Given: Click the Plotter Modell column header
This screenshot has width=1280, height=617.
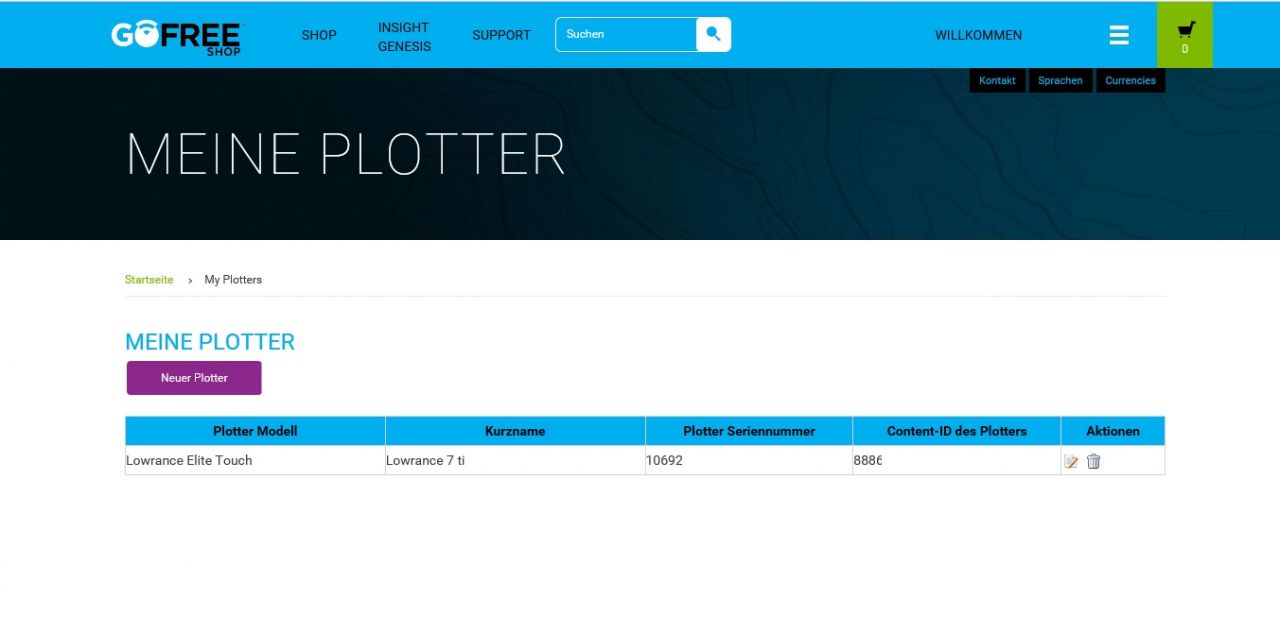Looking at the screenshot, I should click(x=255, y=431).
